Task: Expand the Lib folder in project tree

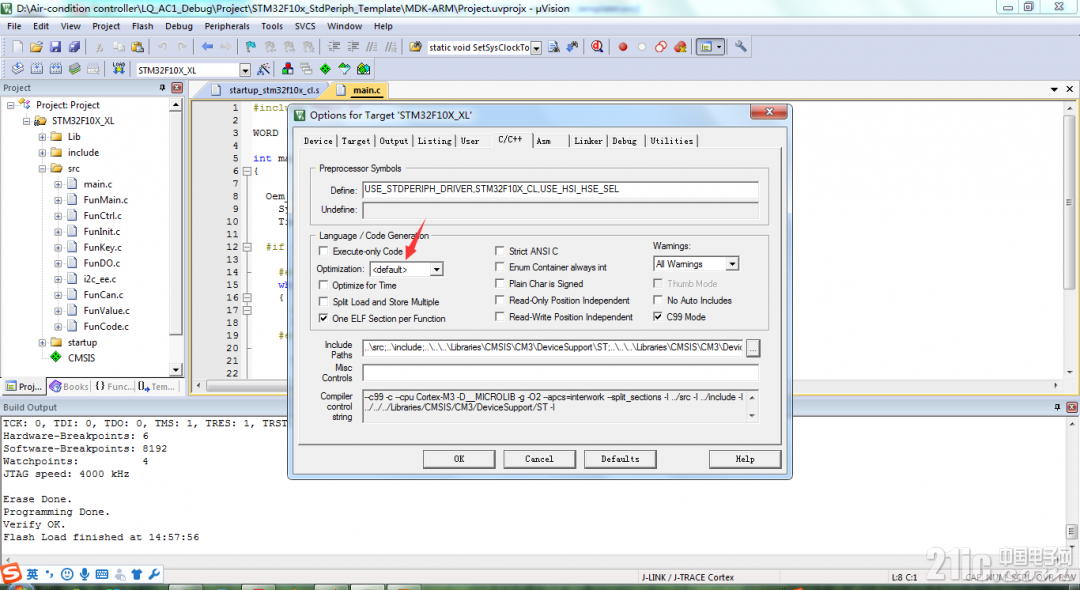Action: click(x=43, y=136)
